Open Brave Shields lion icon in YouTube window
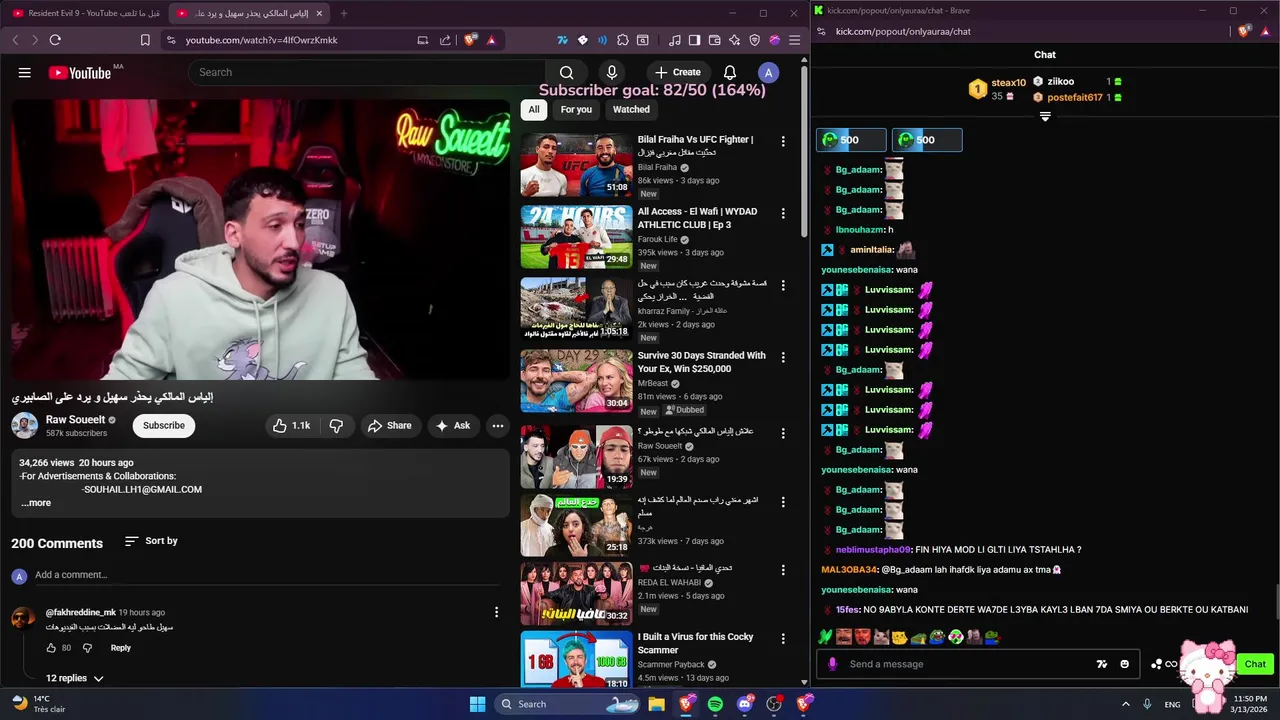This screenshot has width=1280, height=720. coord(470,40)
